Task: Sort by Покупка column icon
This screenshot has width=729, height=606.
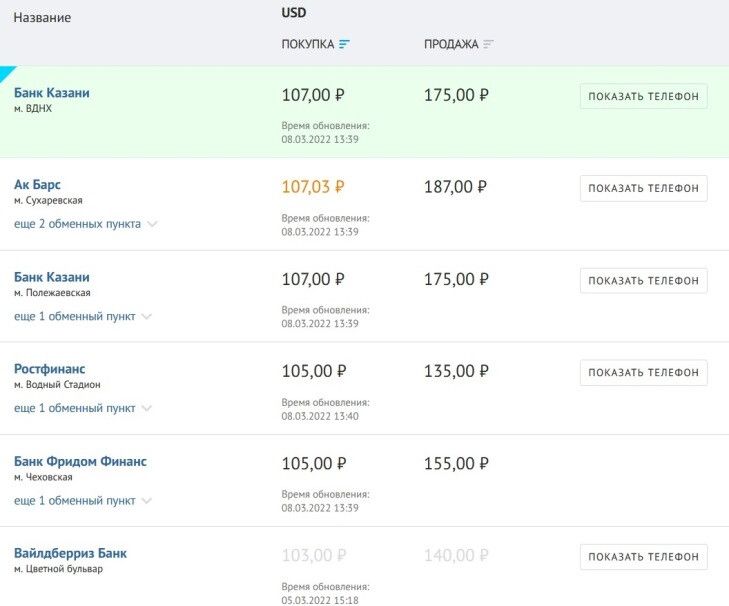Action: 344,44
